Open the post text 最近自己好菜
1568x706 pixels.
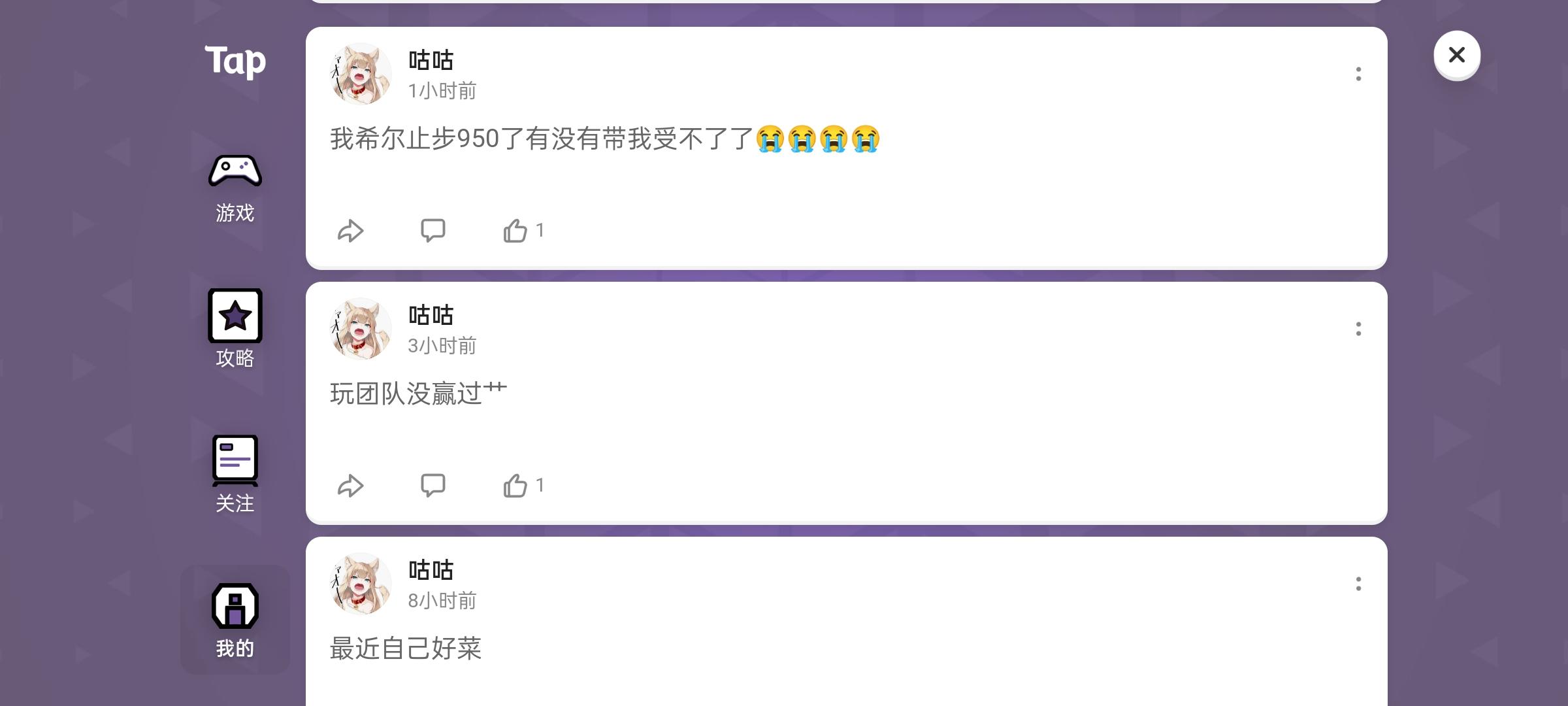[x=406, y=648]
